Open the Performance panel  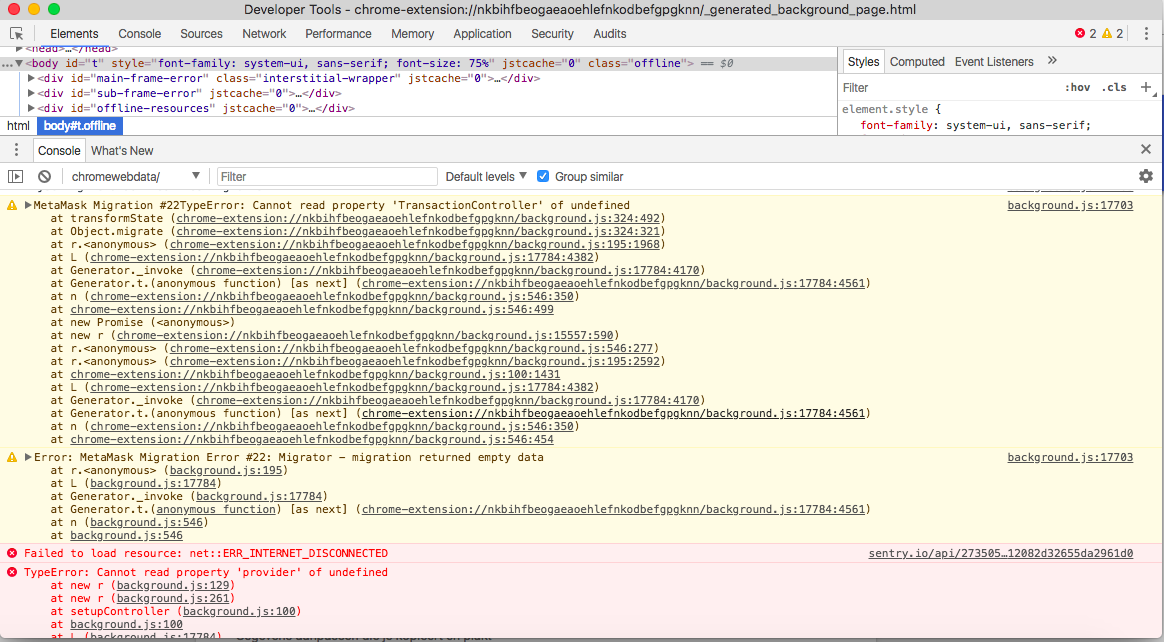tap(339, 33)
